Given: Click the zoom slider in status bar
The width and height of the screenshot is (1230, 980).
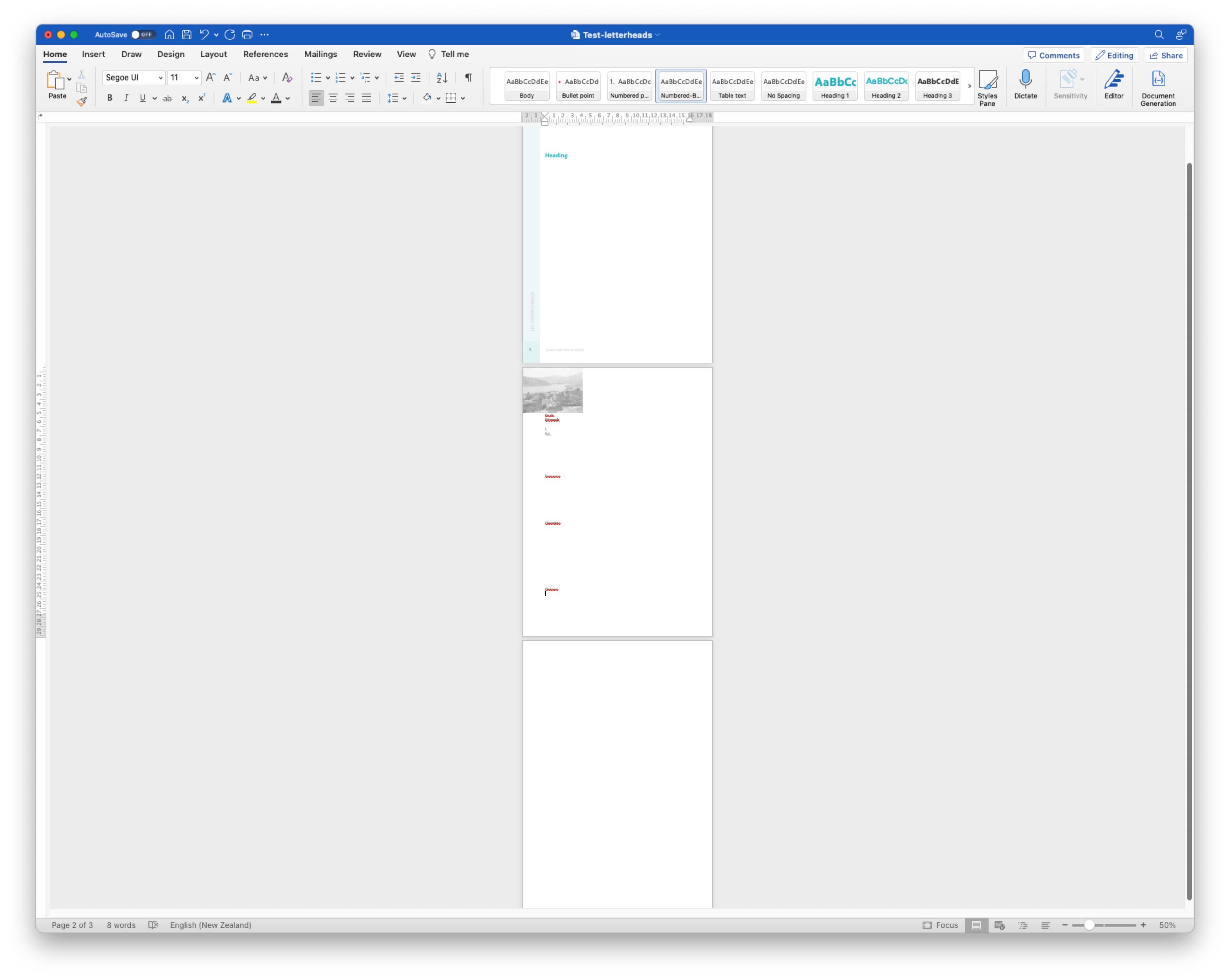Looking at the screenshot, I should (1088, 925).
